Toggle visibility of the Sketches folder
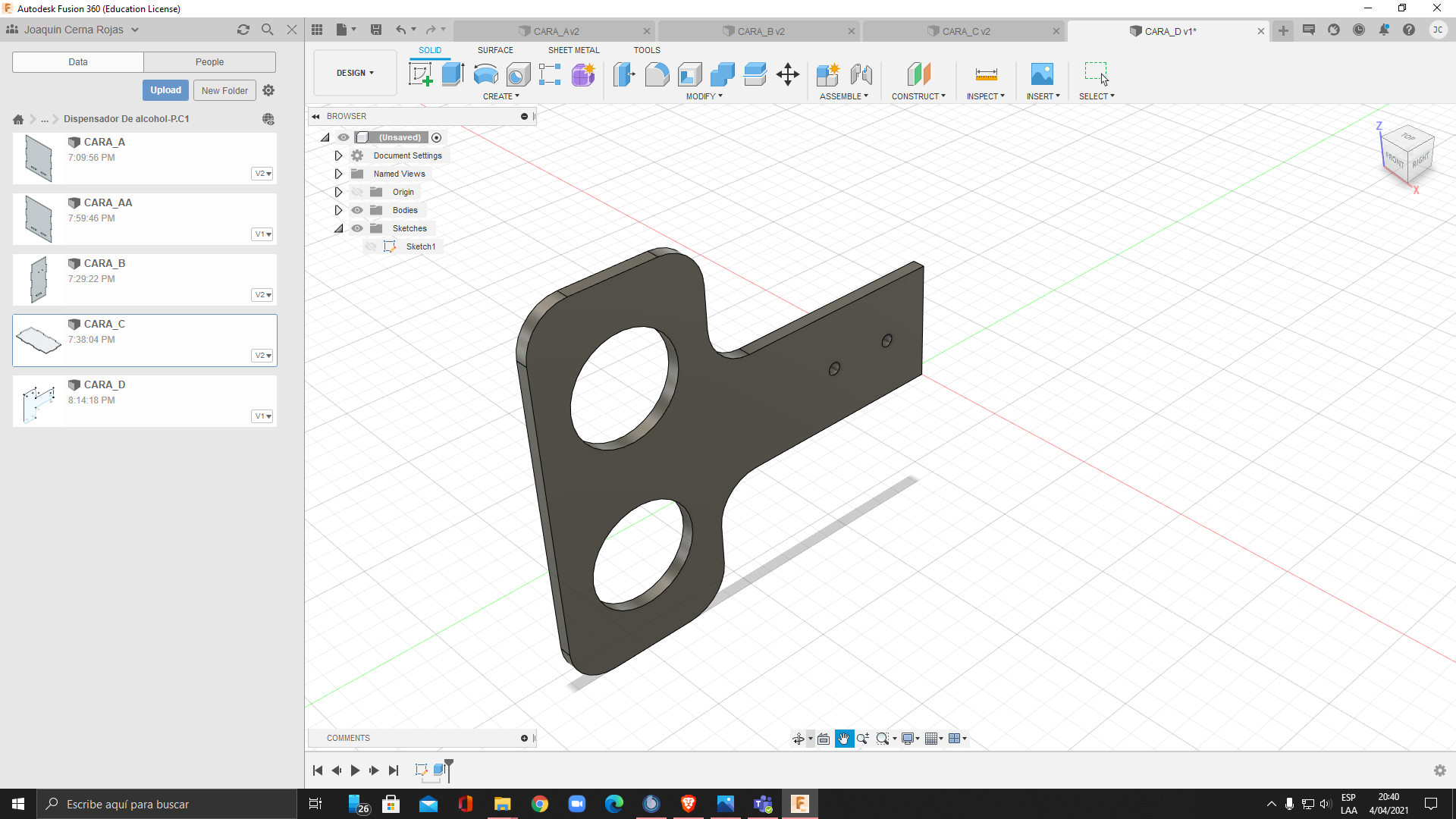This screenshot has height=819, width=1456. (x=357, y=228)
